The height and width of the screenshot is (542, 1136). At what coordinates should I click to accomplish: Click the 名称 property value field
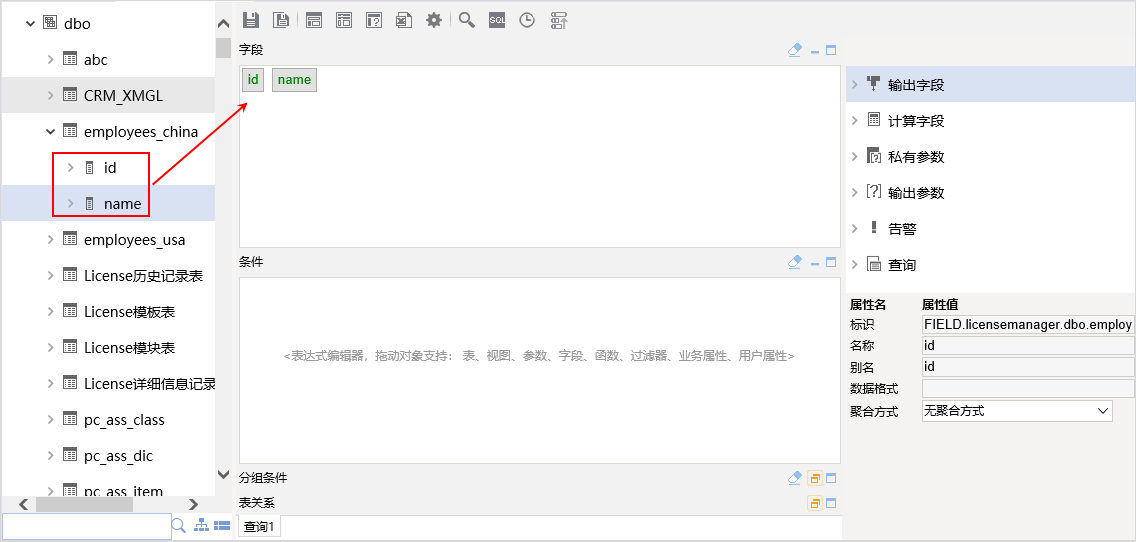pyautogui.click(x=1028, y=346)
